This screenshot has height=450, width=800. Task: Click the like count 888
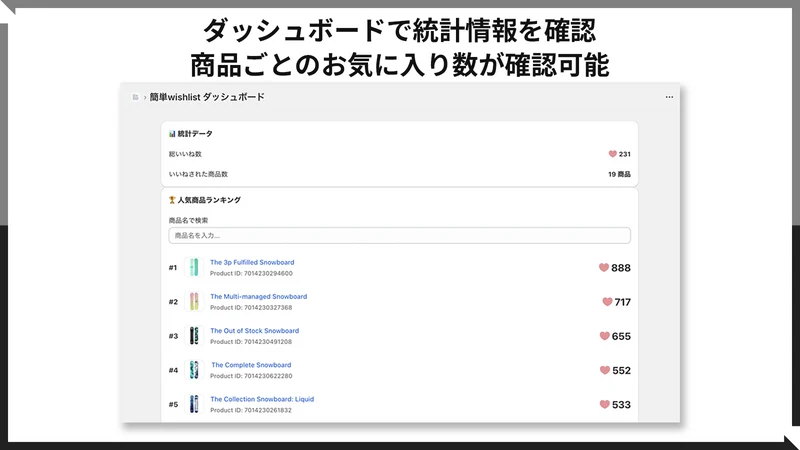621,268
